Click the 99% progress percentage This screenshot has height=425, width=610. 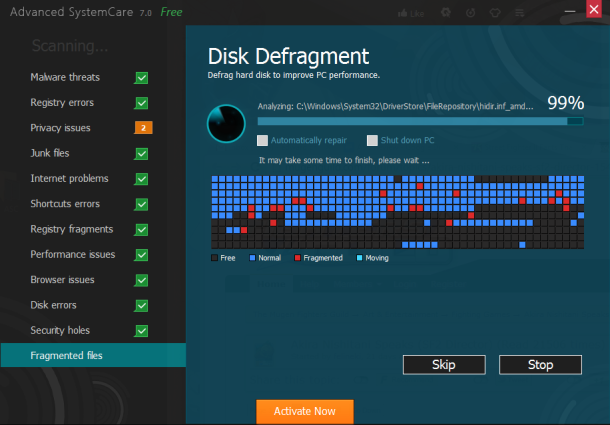(566, 103)
